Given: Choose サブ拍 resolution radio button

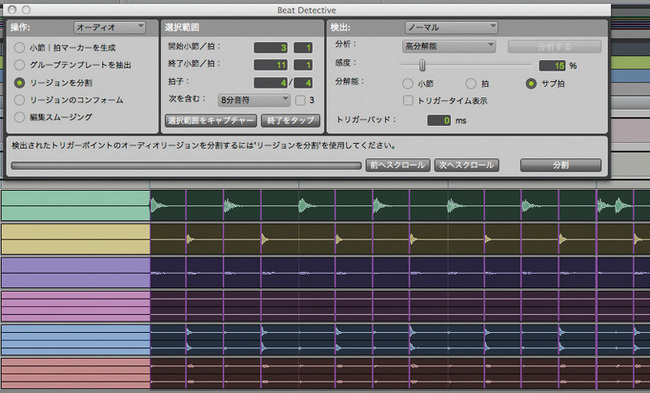Looking at the screenshot, I should click(531, 84).
